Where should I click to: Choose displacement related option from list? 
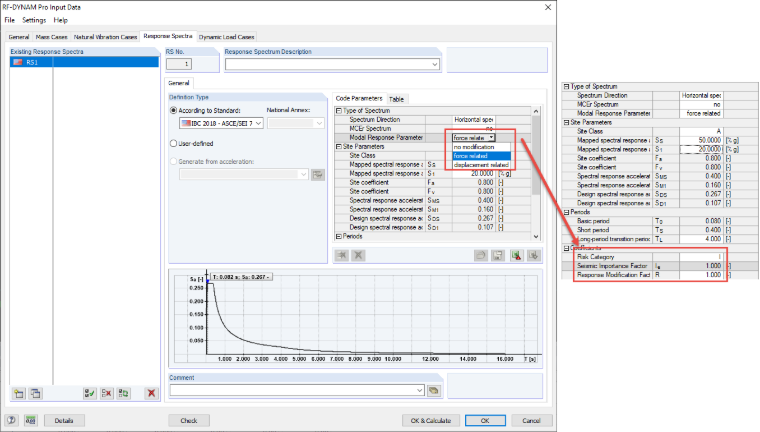[481, 165]
